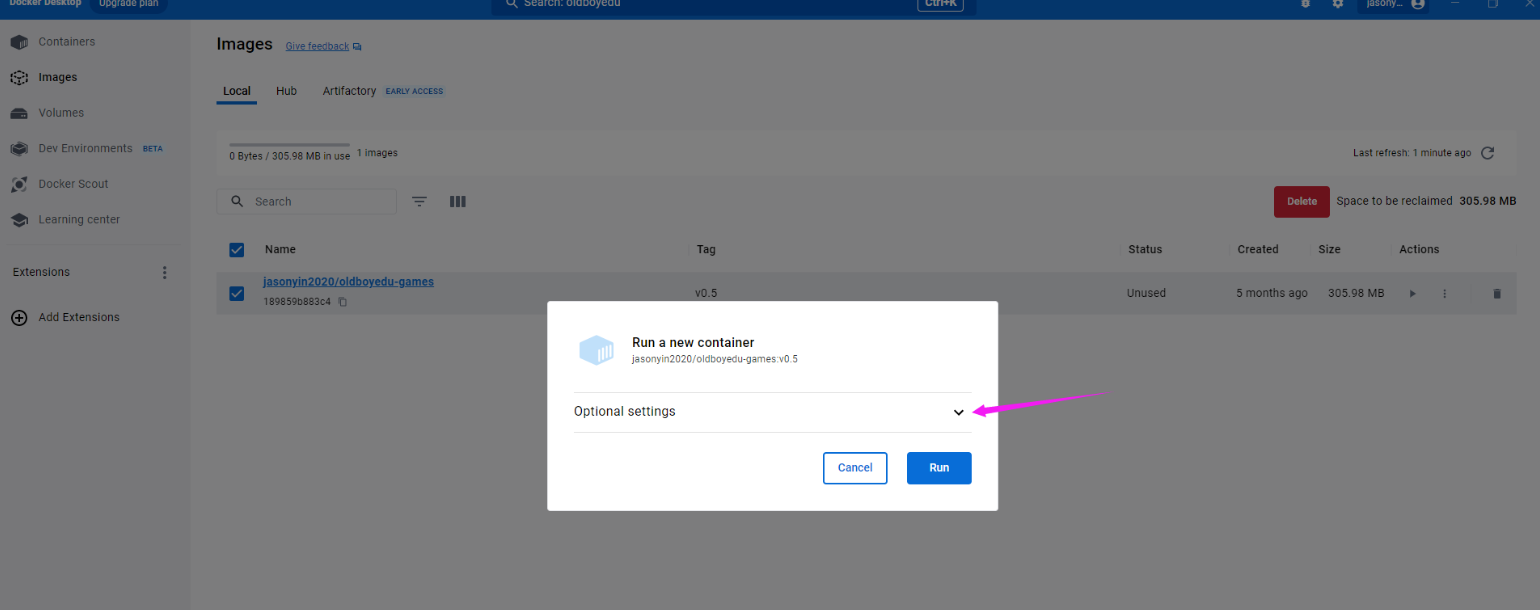1540x610 pixels.
Task: Click the Created column header
Action: [1258, 250]
